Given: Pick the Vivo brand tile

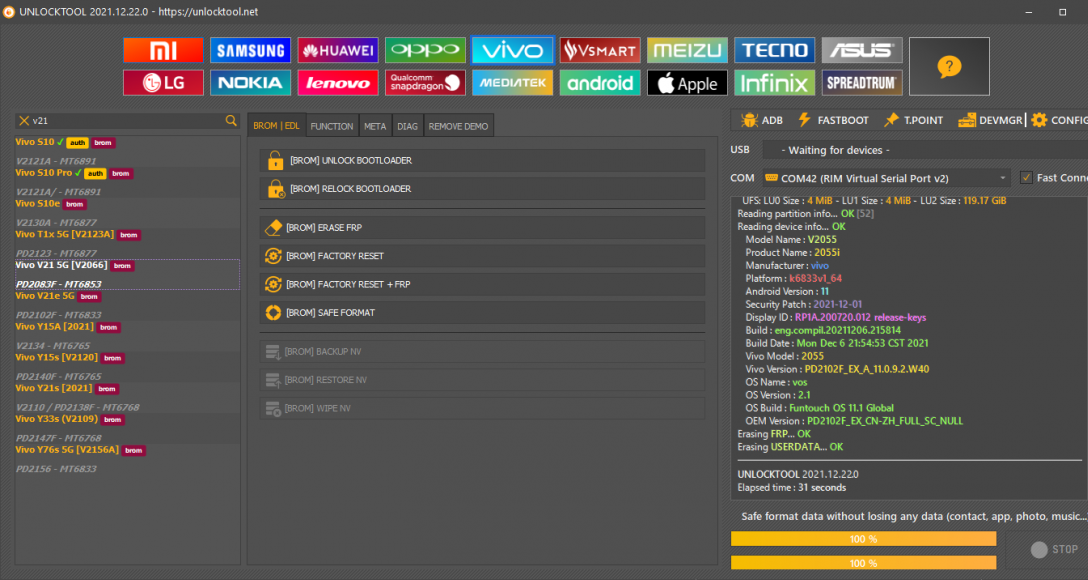Looking at the screenshot, I should (x=513, y=51).
